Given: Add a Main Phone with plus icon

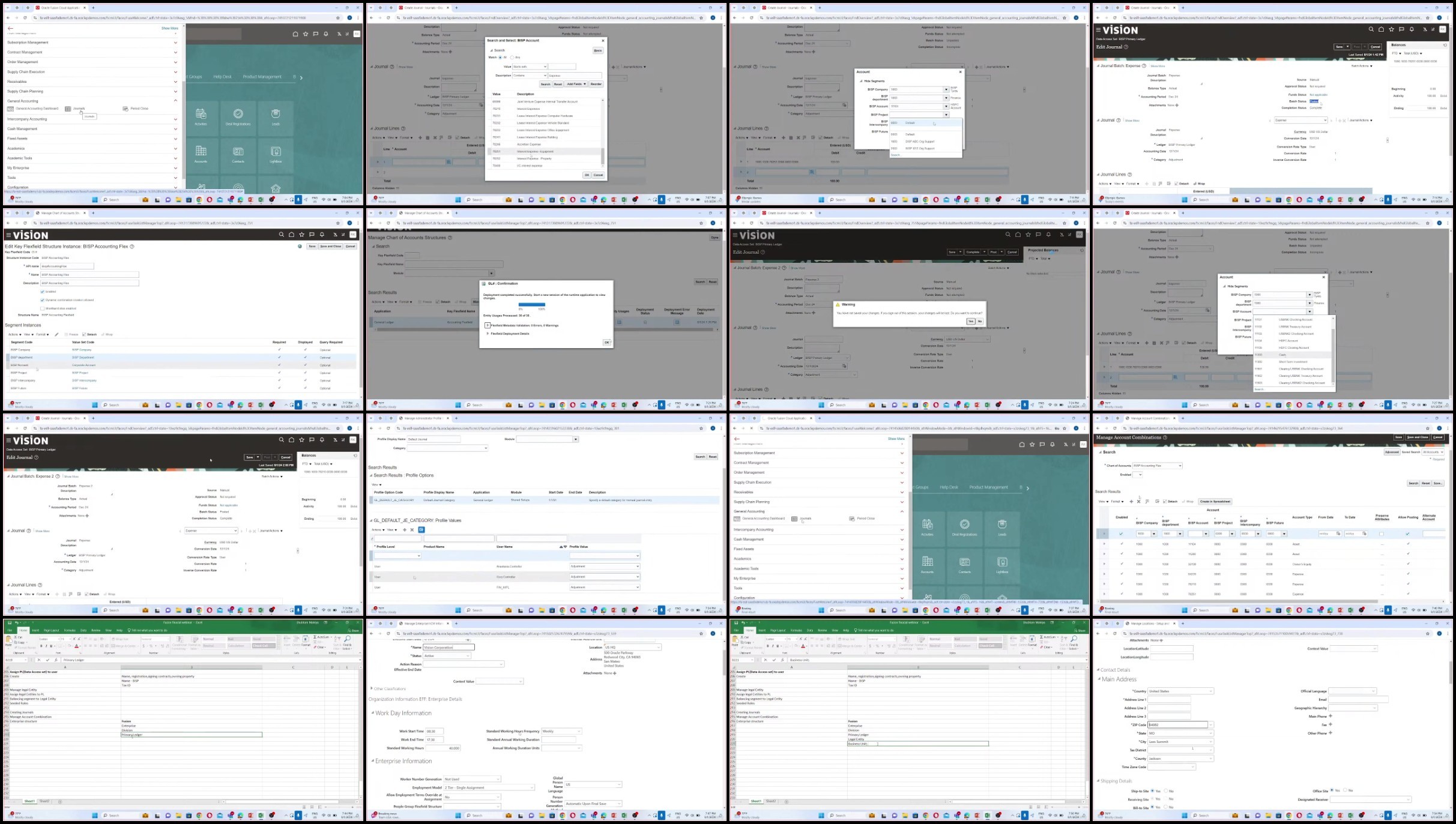Looking at the screenshot, I should pyautogui.click(x=1331, y=716).
